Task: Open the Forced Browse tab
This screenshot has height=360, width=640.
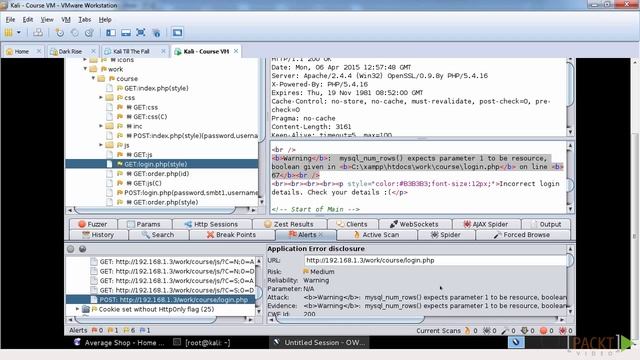Action: (x=522, y=235)
